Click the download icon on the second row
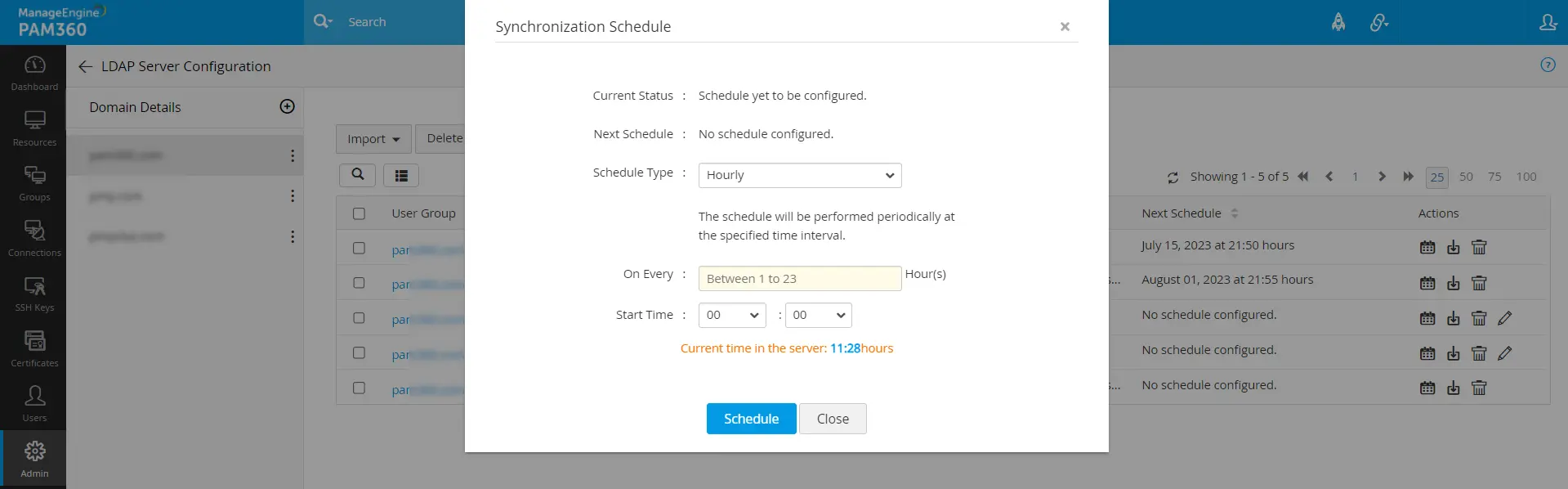 click(x=1453, y=283)
